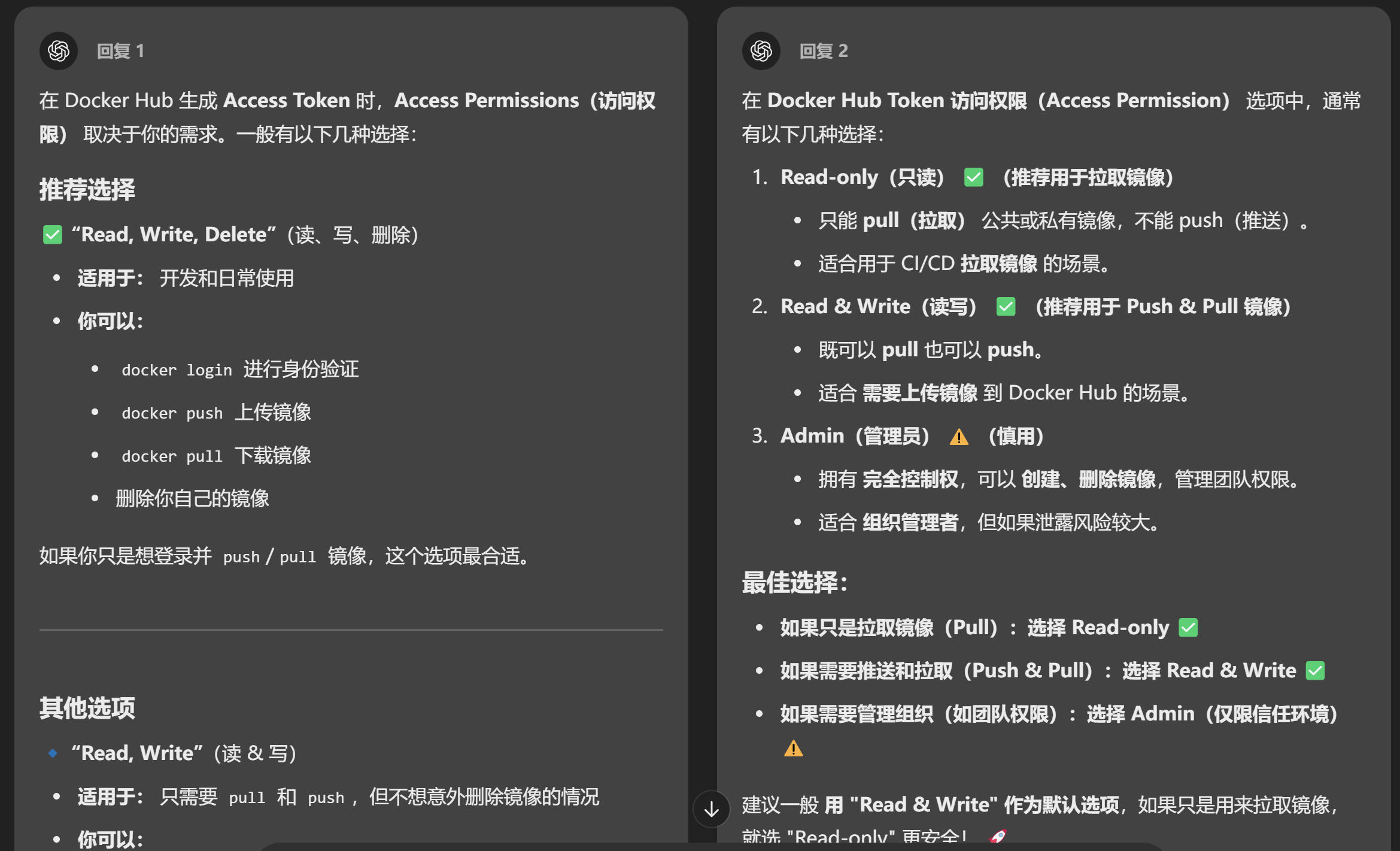Click checkmark after 选择 Read & Write recommendation
1400x851 pixels.
pyautogui.click(x=1315, y=671)
